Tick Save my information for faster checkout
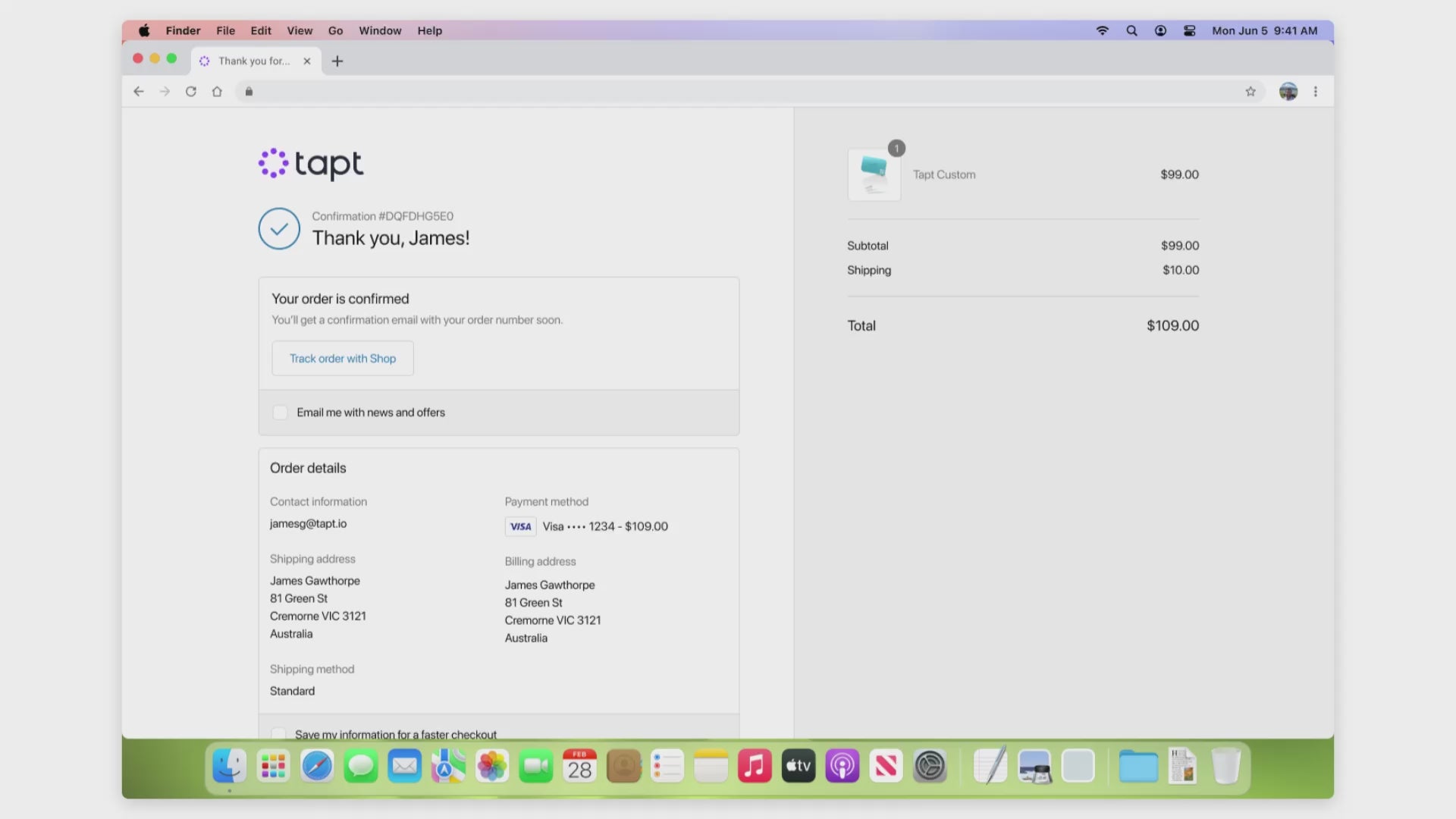1456x819 pixels. tap(278, 734)
